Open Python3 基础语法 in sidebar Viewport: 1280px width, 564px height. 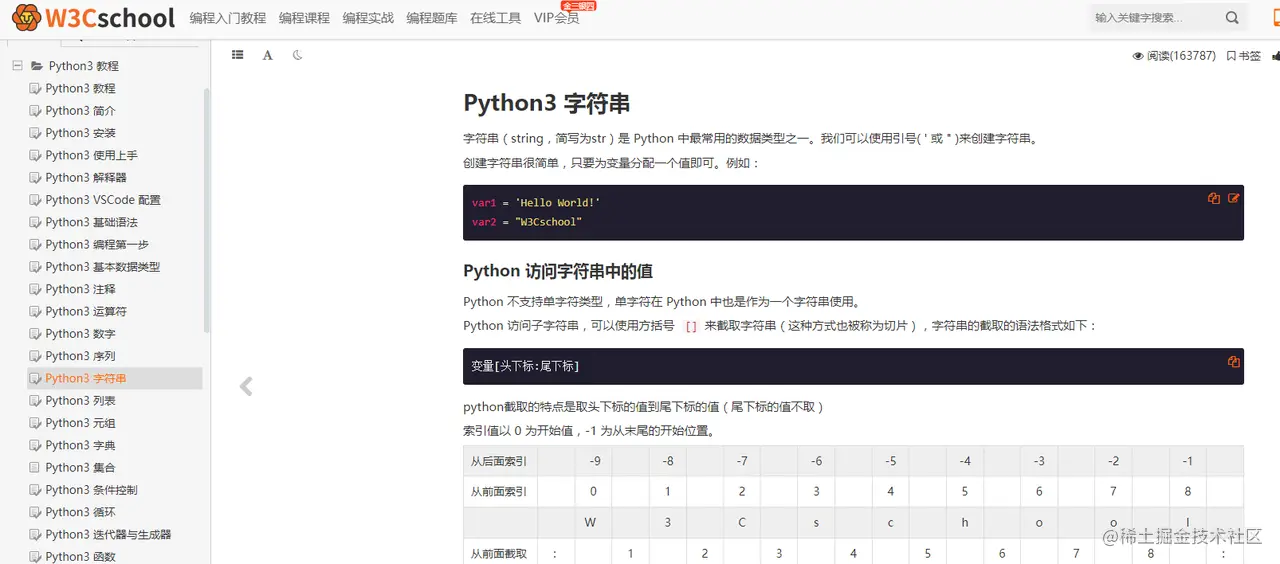(x=91, y=222)
